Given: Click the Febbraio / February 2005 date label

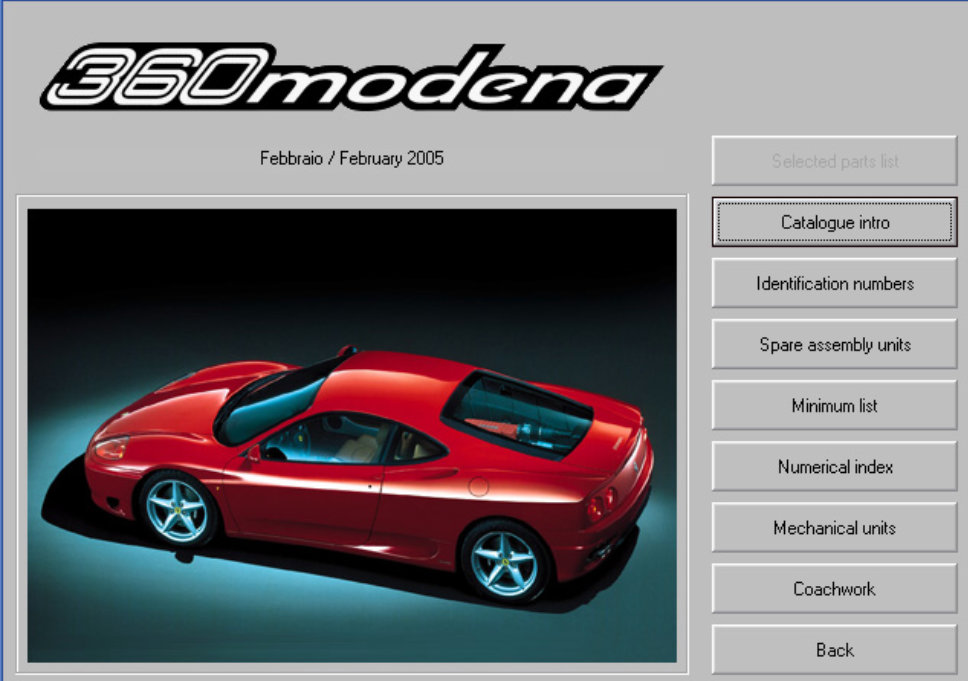Looking at the screenshot, I should 352,158.
